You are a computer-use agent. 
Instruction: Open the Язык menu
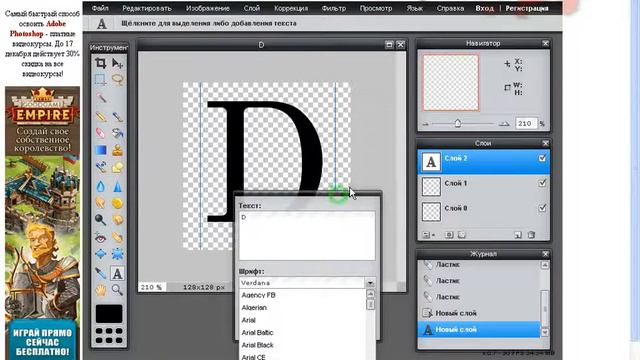[x=415, y=8]
